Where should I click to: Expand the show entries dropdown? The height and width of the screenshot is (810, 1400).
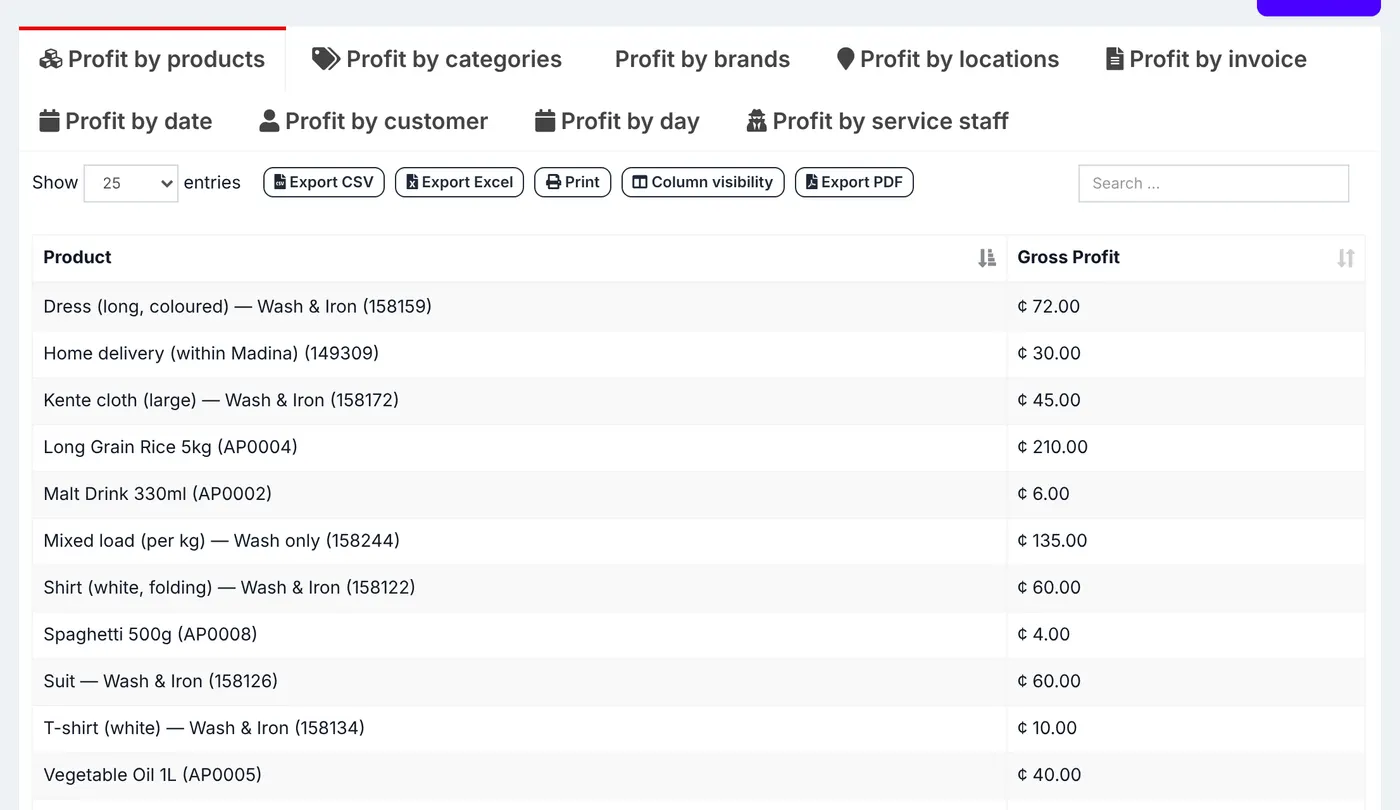click(131, 183)
